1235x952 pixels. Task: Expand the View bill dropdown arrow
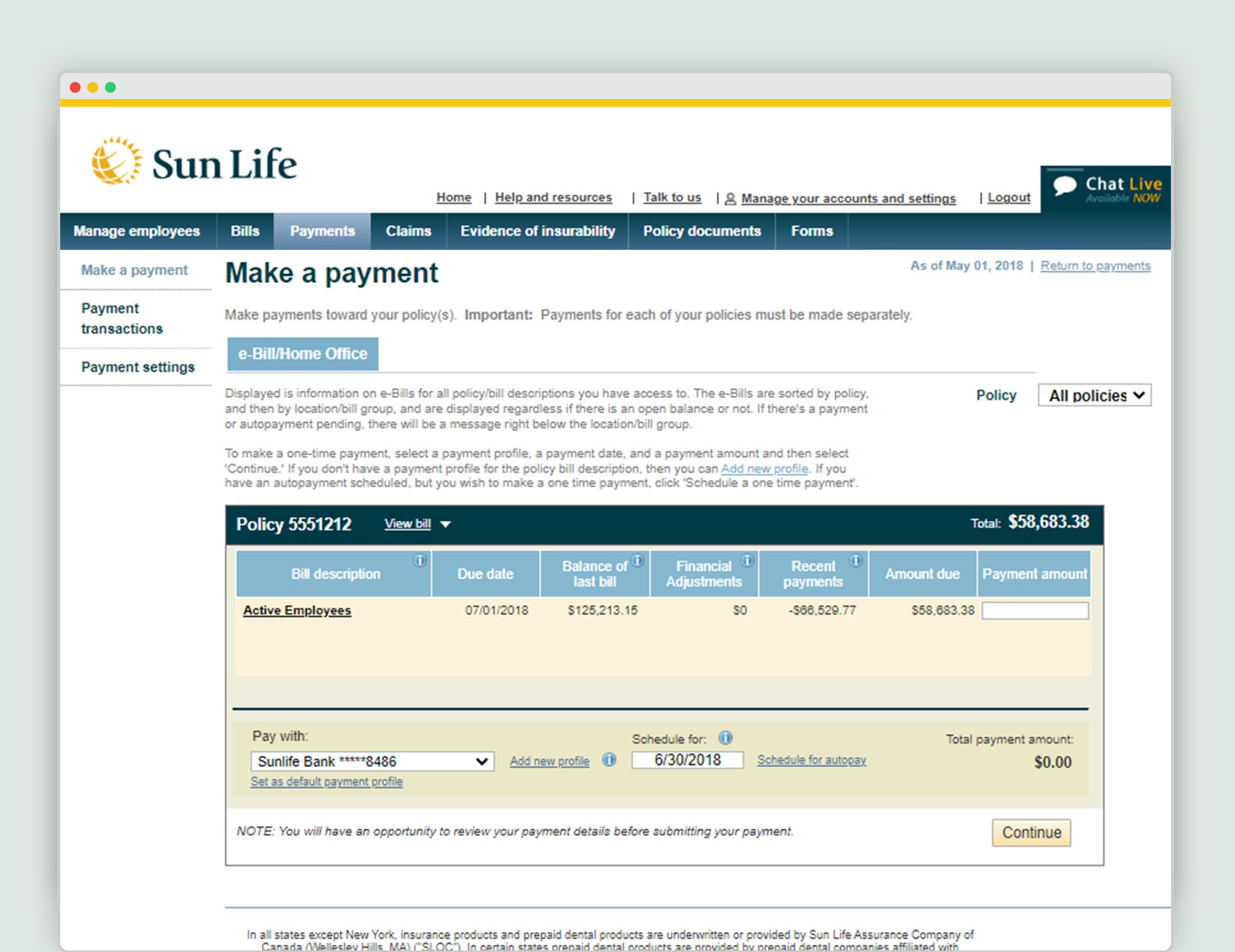coord(446,524)
